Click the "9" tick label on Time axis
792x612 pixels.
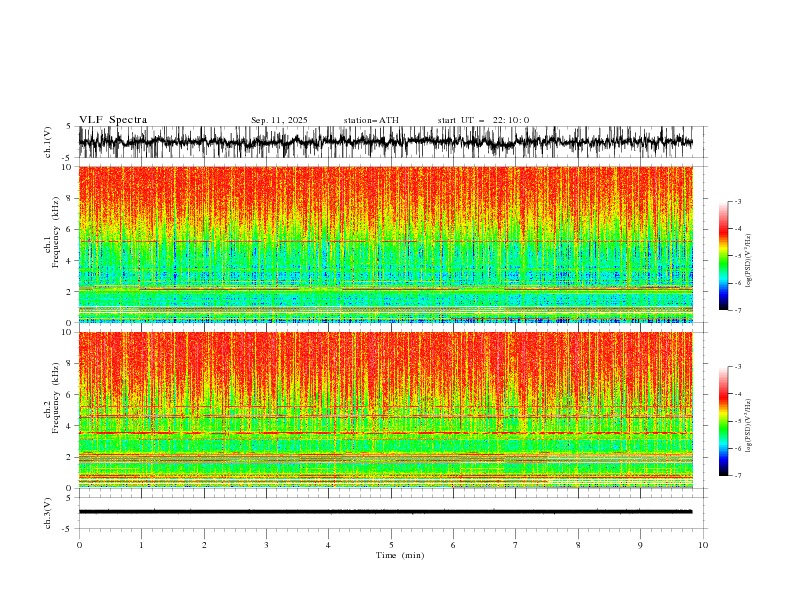pos(640,545)
